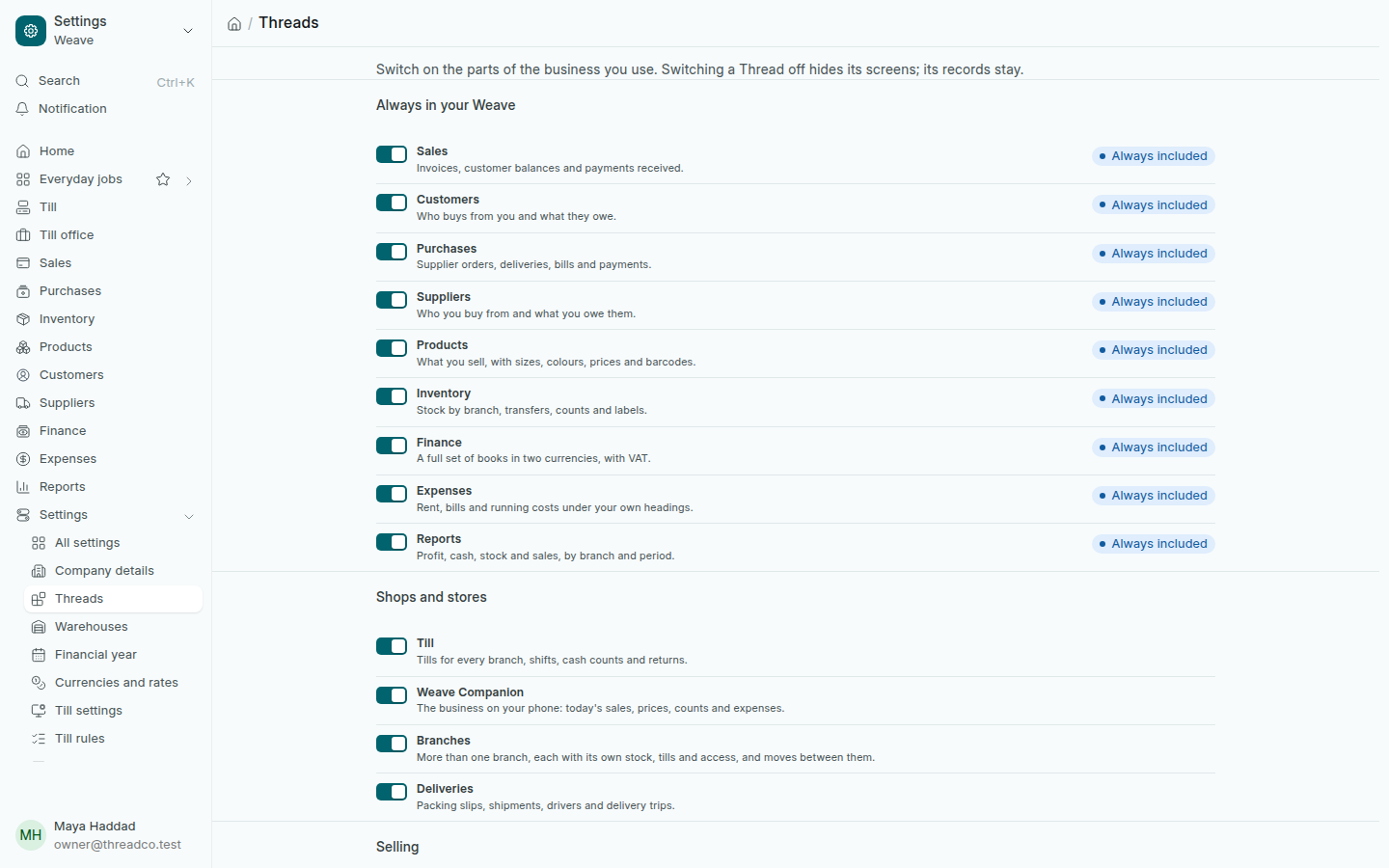Viewport: 1389px width, 868px height.
Task: Toggle the Finance thread switch
Action: 392,446
